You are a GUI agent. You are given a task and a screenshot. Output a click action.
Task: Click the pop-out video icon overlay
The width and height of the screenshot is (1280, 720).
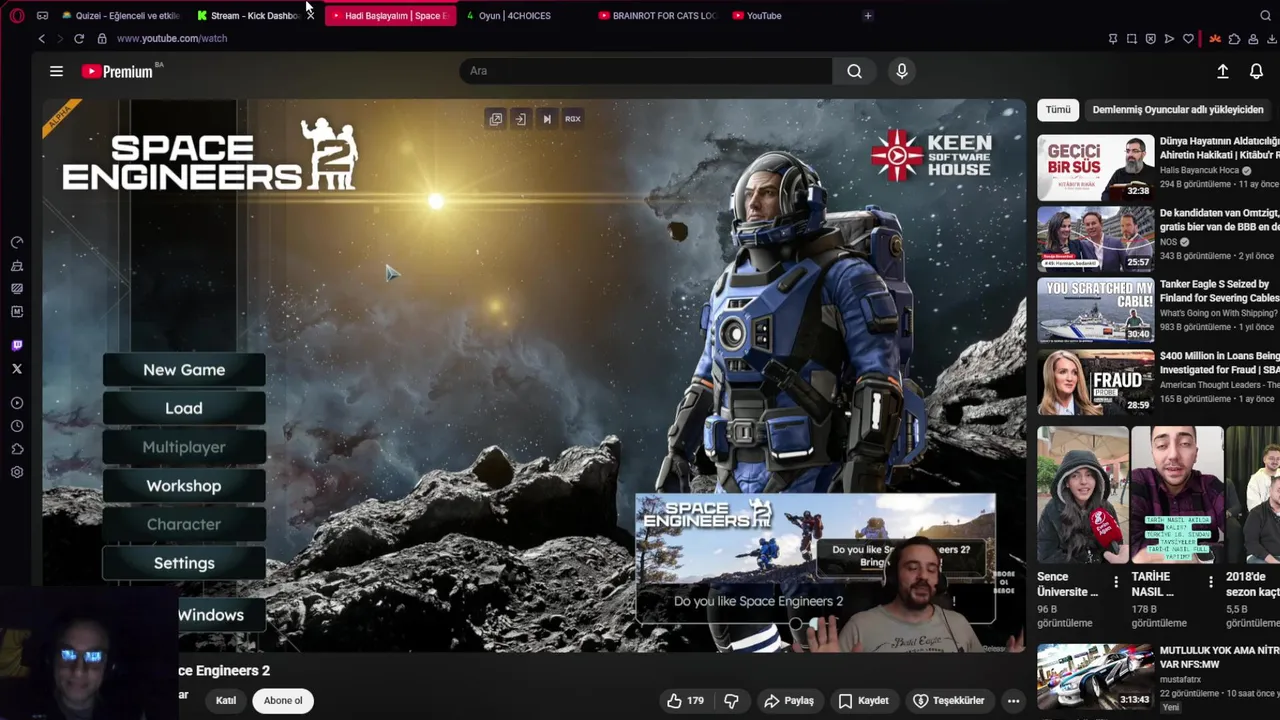495,119
